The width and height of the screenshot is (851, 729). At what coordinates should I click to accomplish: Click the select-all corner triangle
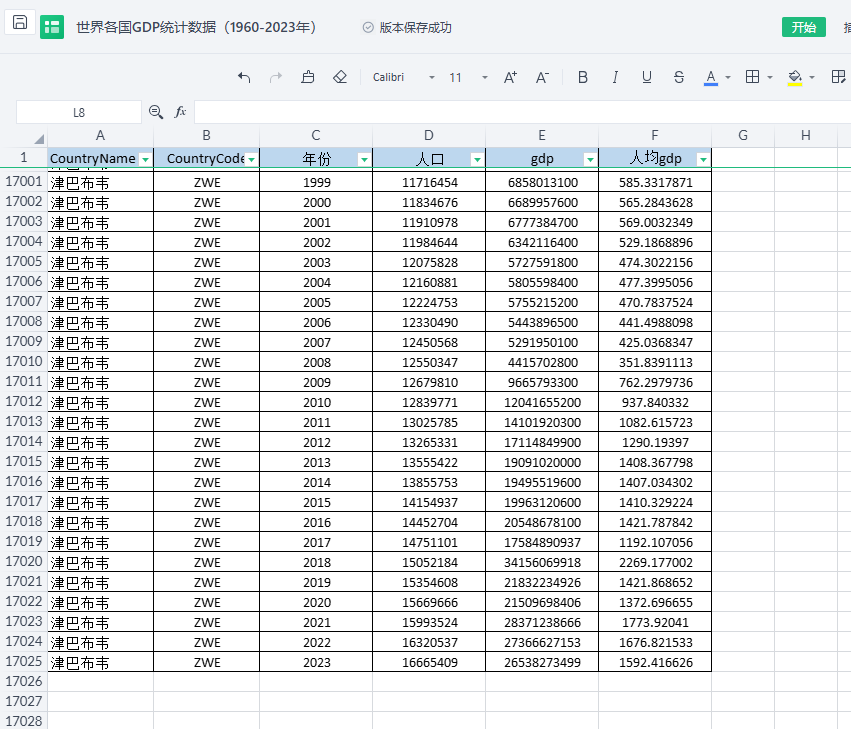click(39, 138)
